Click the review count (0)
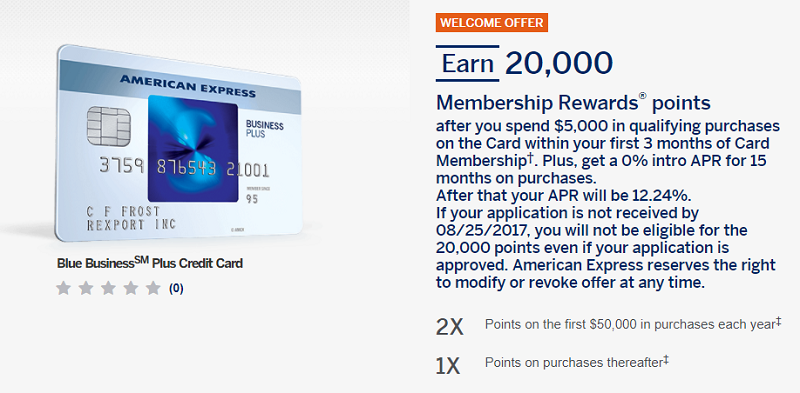The width and height of the screenshot is (800, 393). (176, 289)
